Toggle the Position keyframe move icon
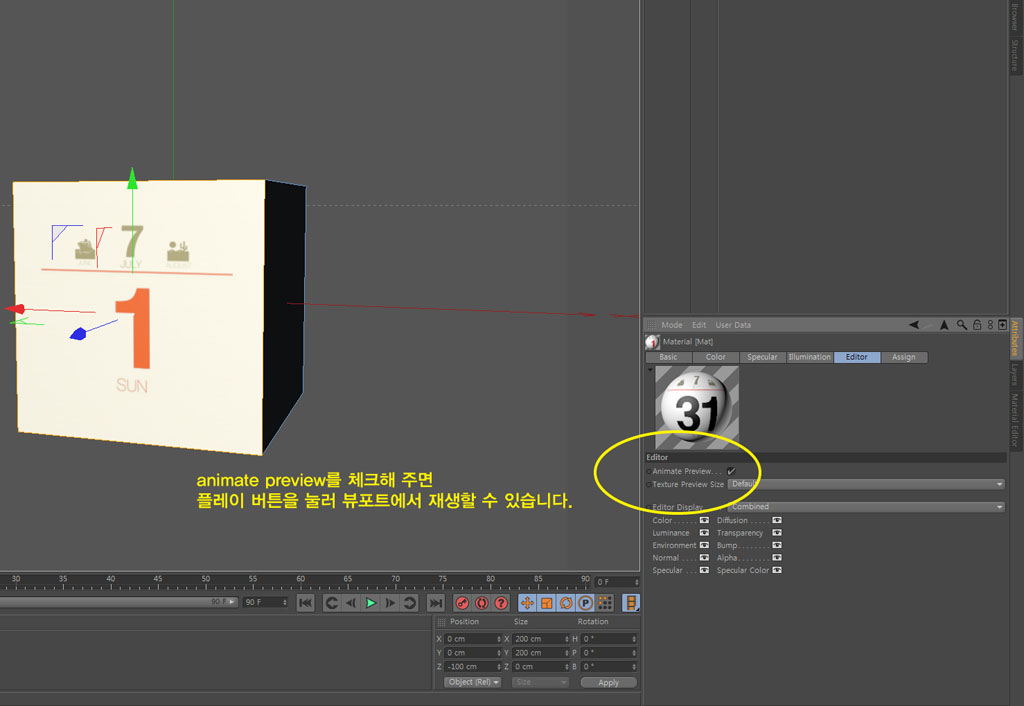Viewport: 1024px width, 706px height. 527,603
